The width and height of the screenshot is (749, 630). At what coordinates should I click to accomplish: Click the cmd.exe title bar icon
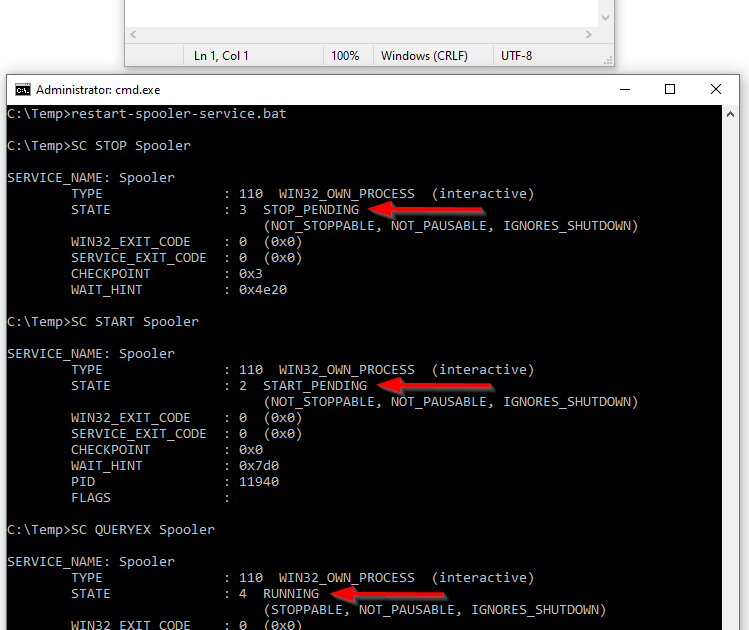22,90
